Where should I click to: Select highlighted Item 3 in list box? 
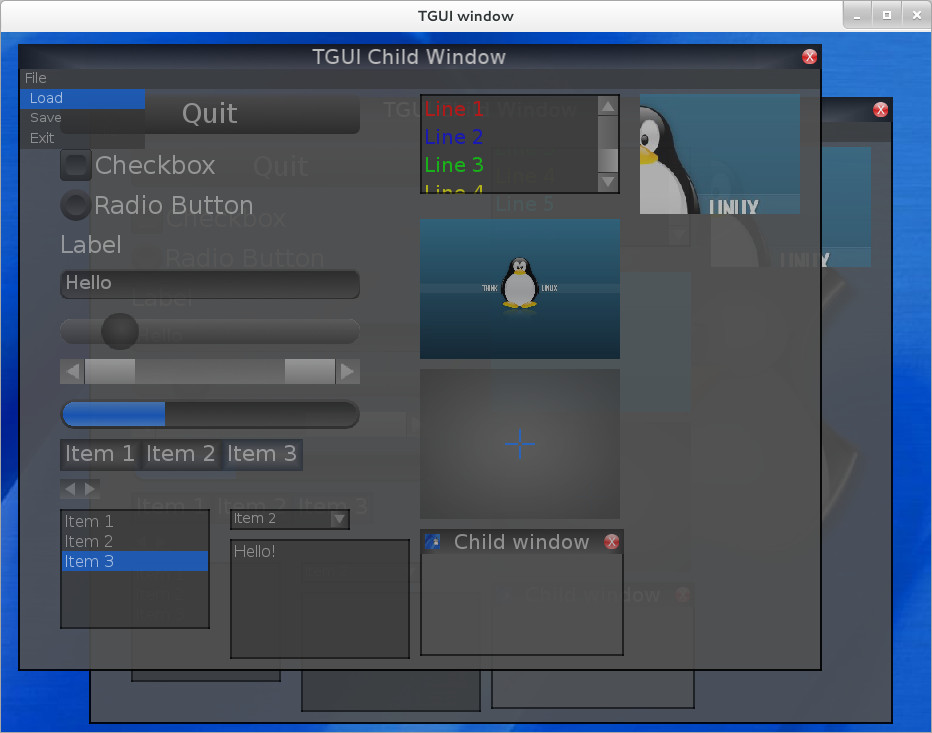(135, 561)
